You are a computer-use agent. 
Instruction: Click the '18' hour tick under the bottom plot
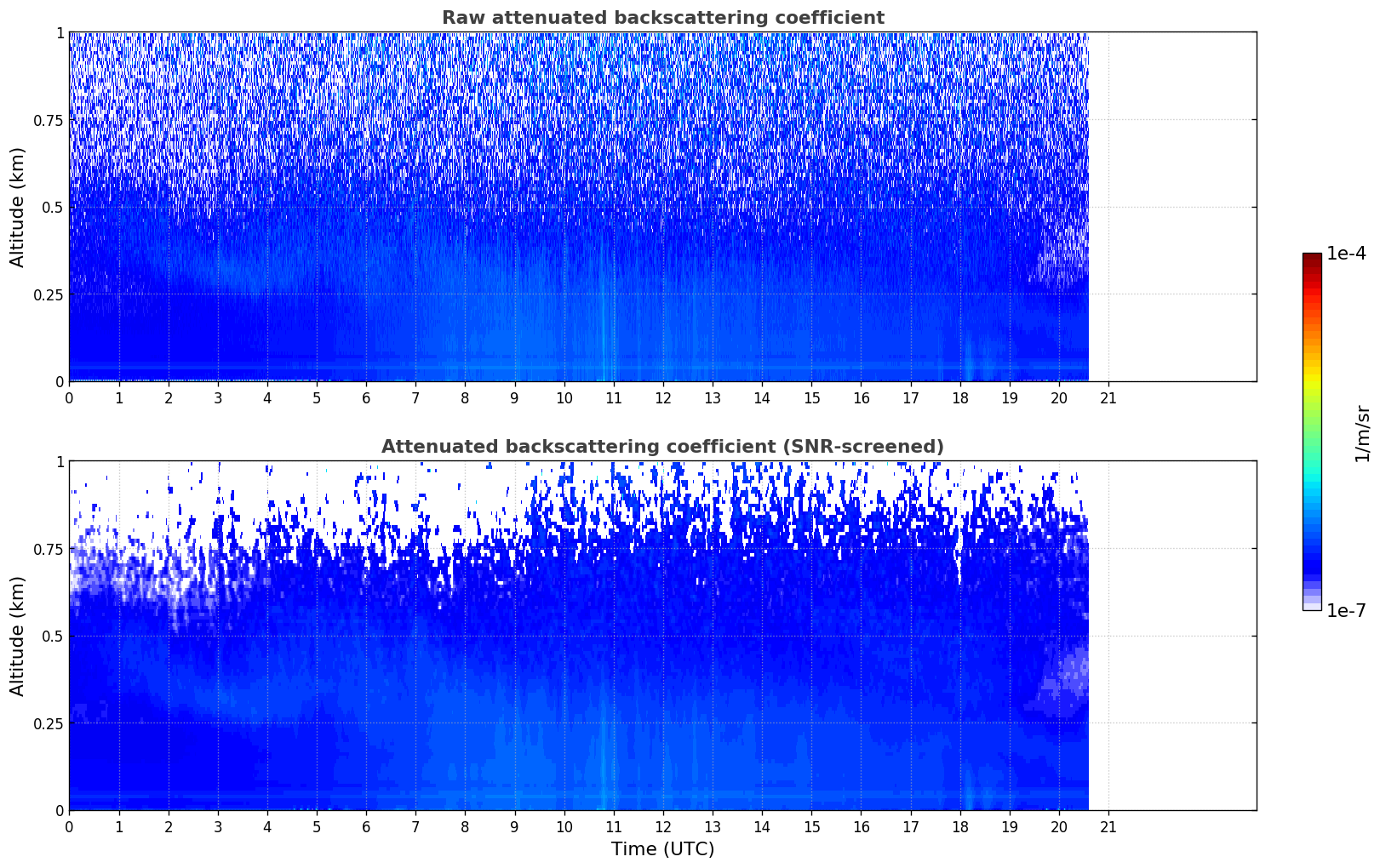click(x=960, y=826)
